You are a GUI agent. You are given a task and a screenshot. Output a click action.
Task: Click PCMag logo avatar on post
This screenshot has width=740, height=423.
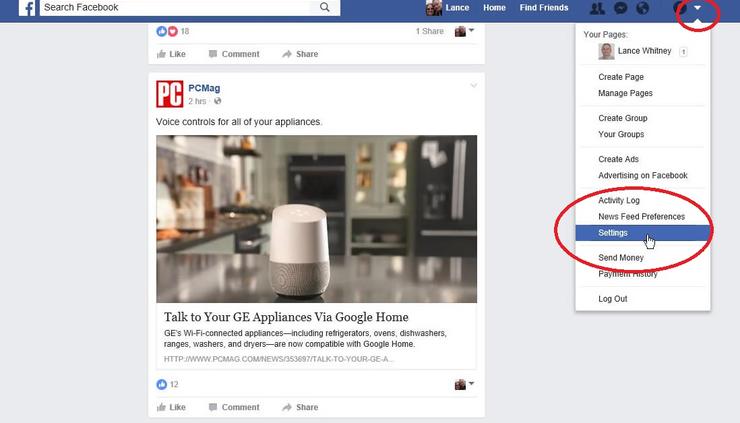click(x=169, y=94)
